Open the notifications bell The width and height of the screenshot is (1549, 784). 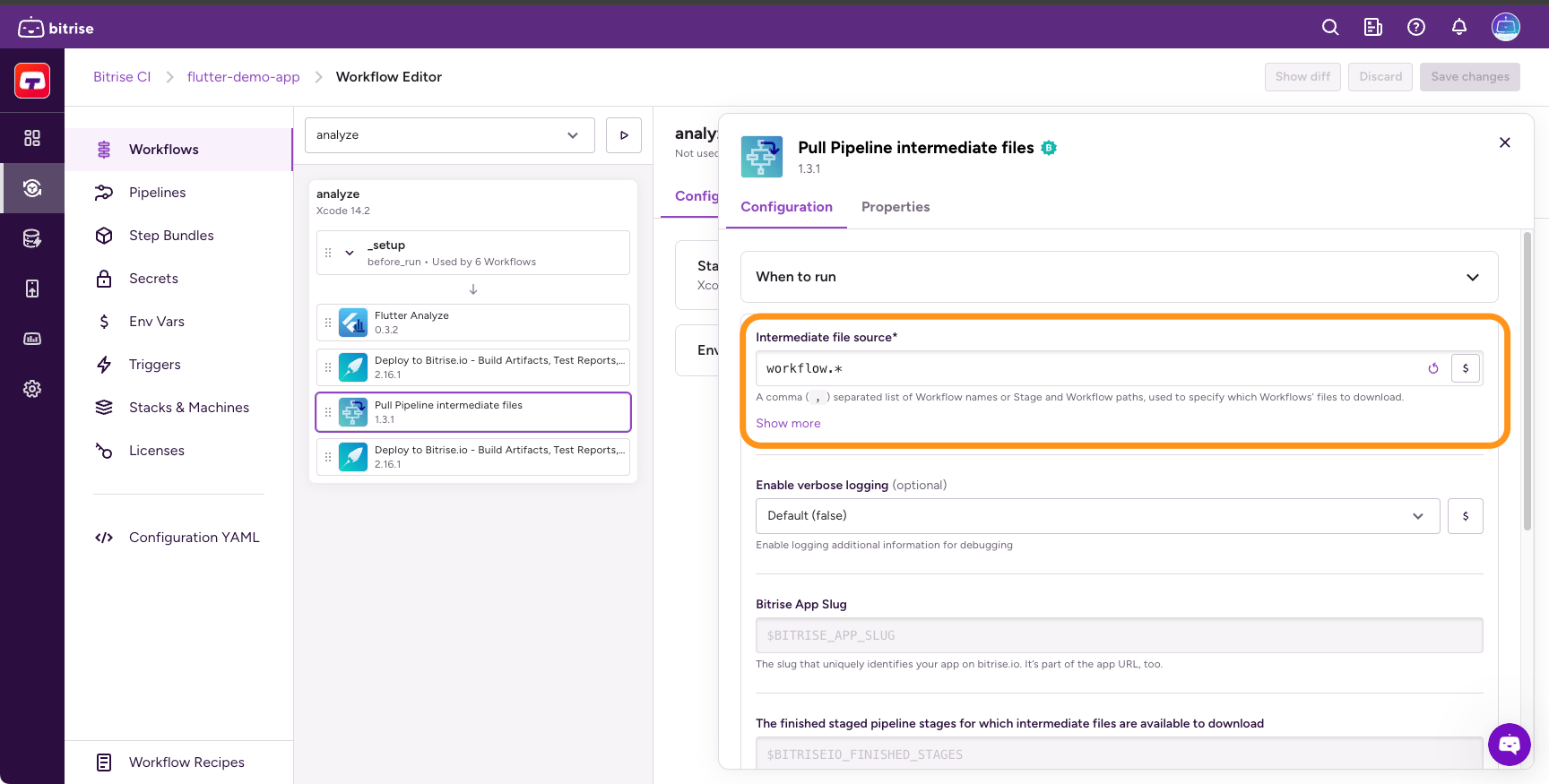(1459, 28)
